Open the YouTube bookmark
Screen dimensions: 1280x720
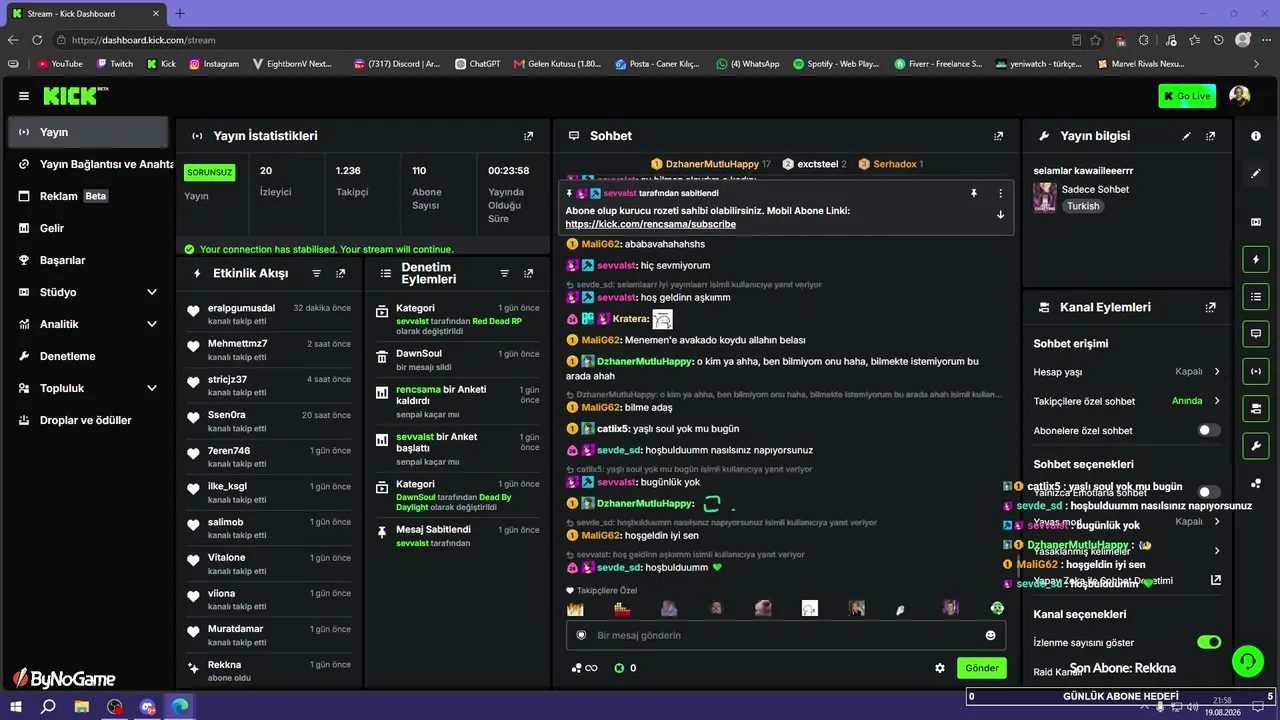(59, 64)
